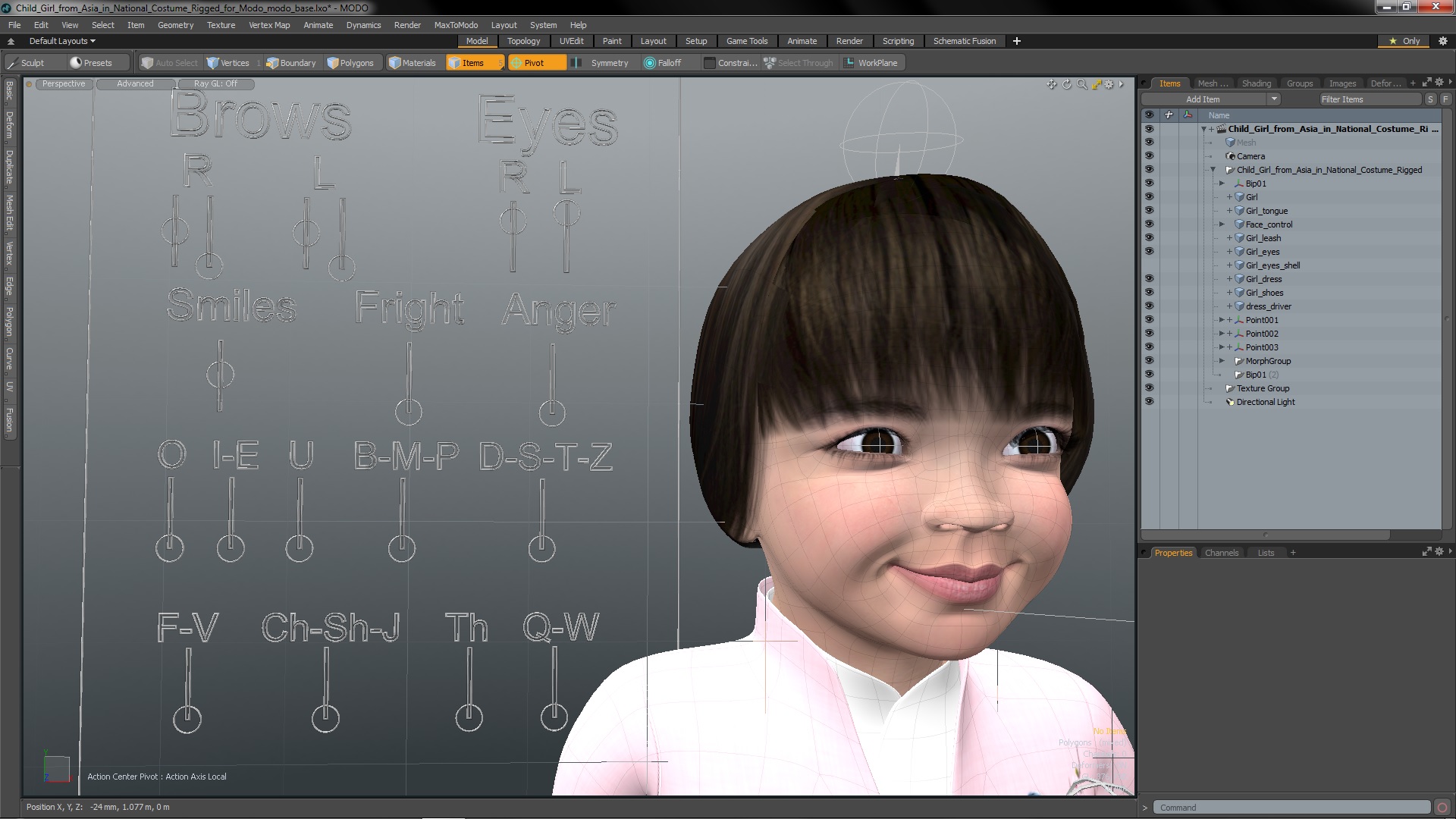Toggle visibility of Texture Group
The height and width of the screenshot is (819, 1456).
tap(1149, 388)
